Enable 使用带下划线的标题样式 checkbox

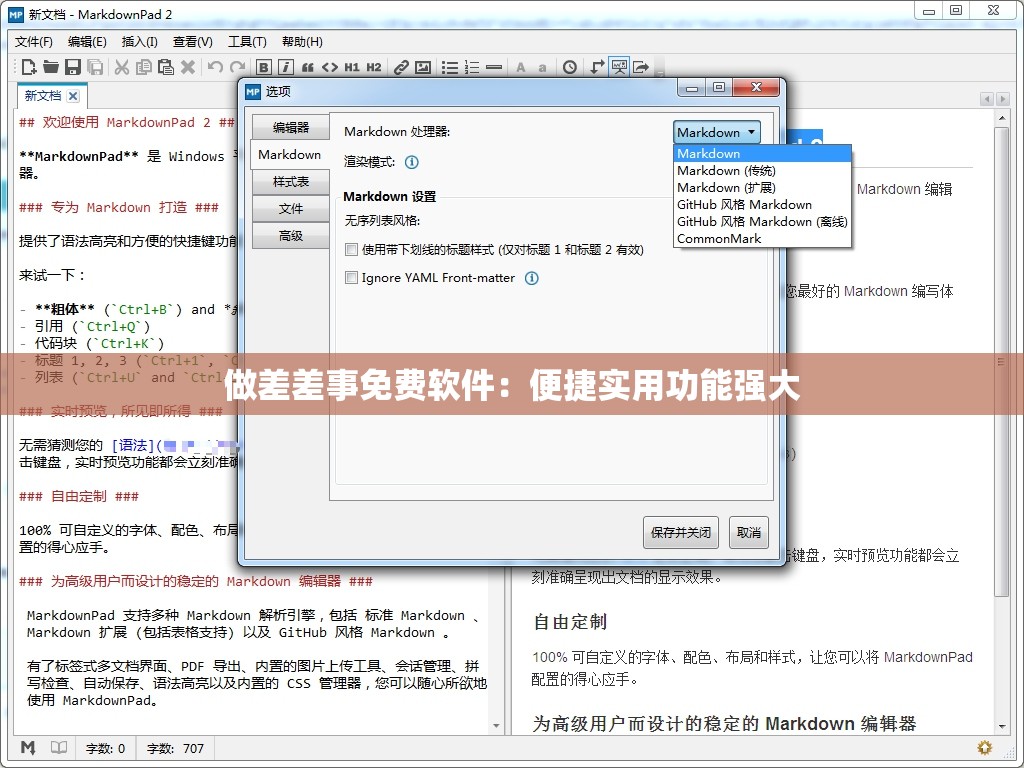(x=351, y=249)
